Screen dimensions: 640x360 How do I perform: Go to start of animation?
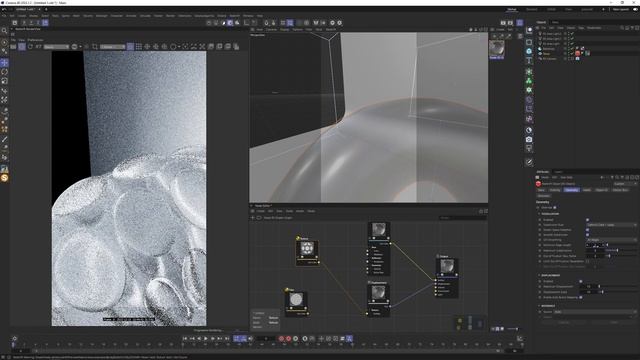coord(185,338)
